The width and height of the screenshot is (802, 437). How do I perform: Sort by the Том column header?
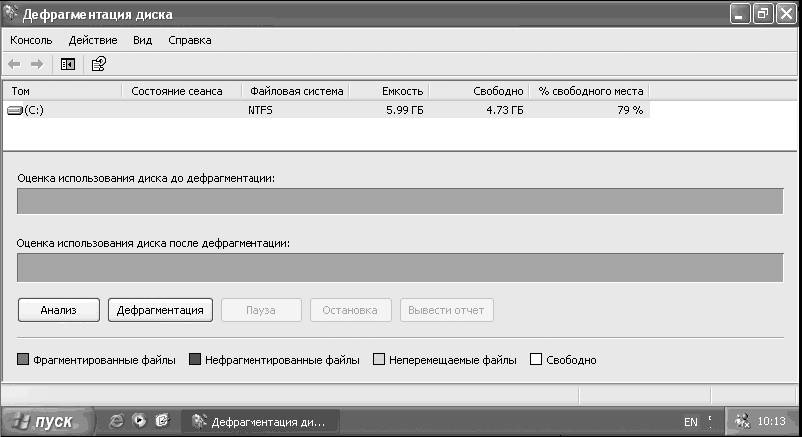click(x=62, y=91)
